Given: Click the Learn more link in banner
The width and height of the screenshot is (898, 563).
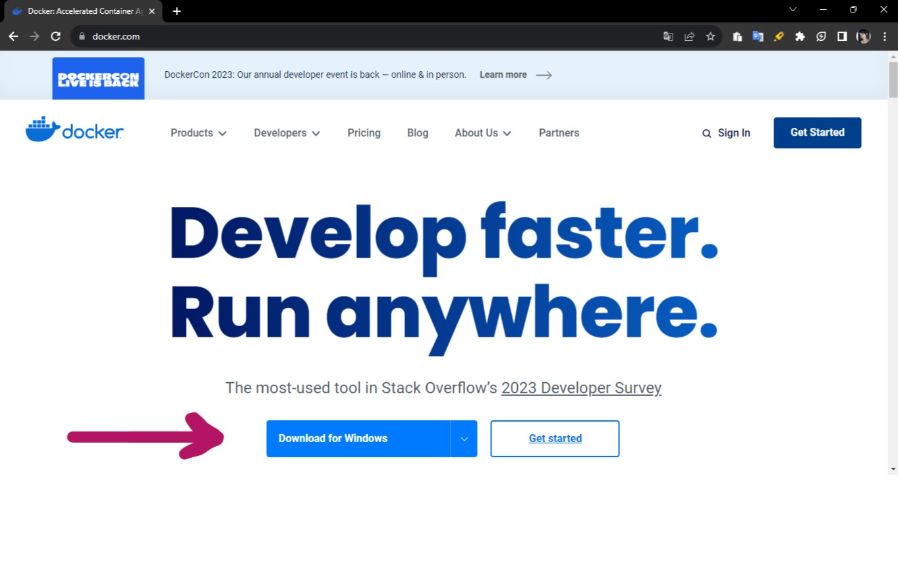Looking at the screenshot, I should (x=503, y=75).
